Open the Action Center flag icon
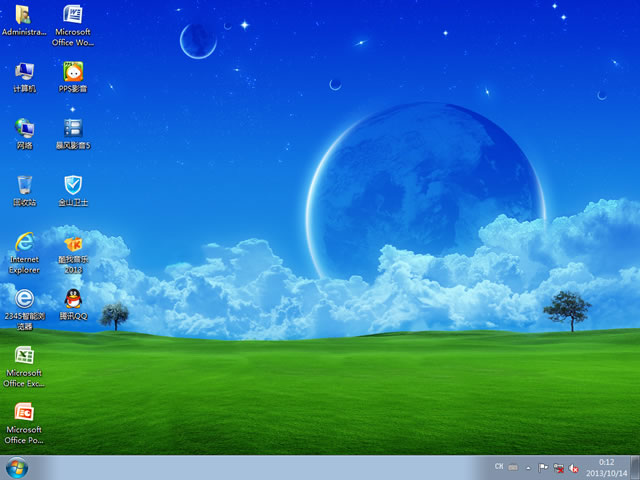 pos(543,467)
